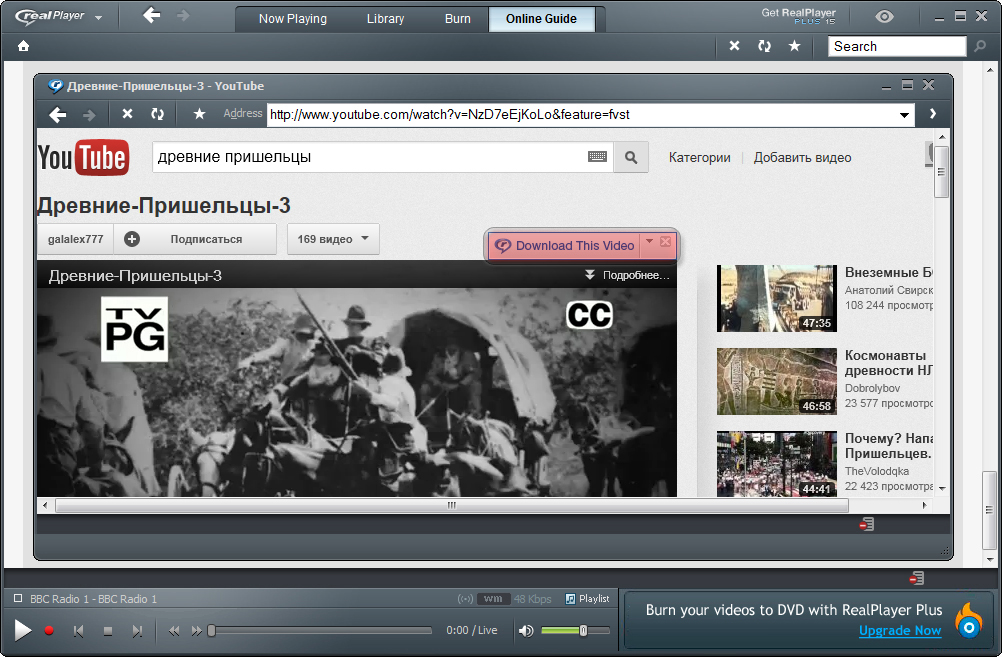
Task: Open the Playlist button
Action: click(x=587, y=599)
